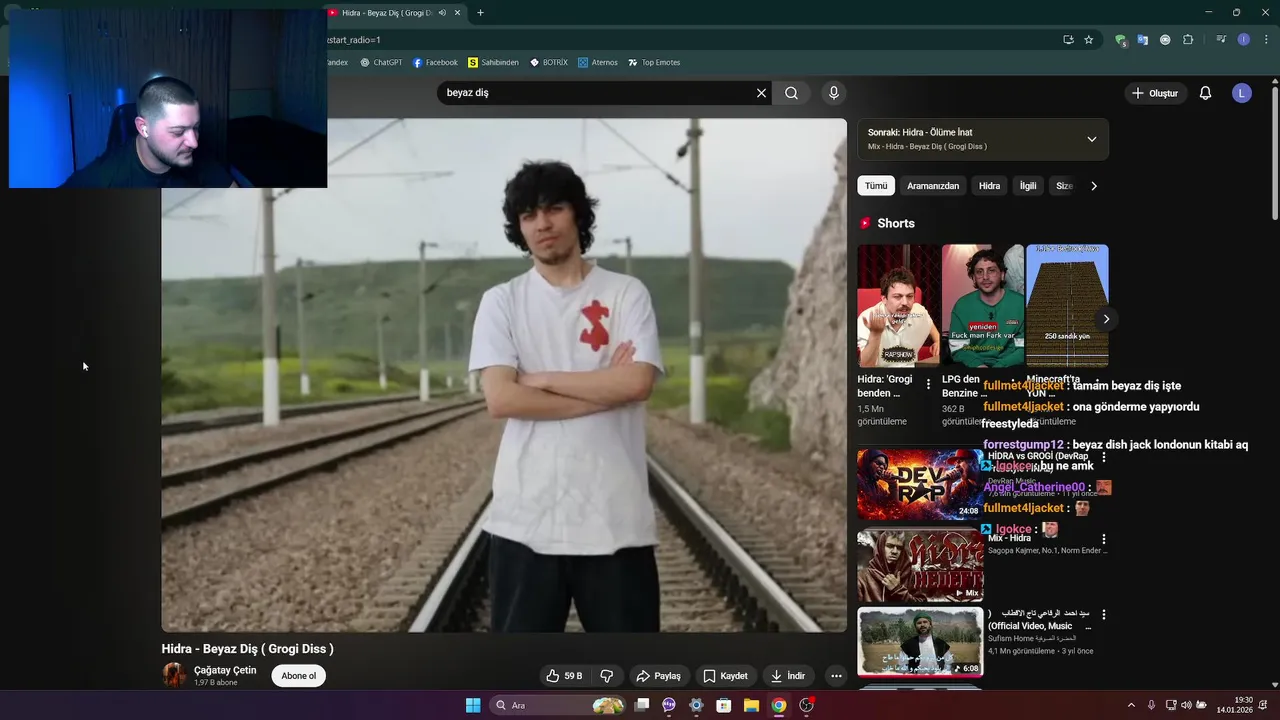Show more filter chips with arrow

coord(1094,186)
